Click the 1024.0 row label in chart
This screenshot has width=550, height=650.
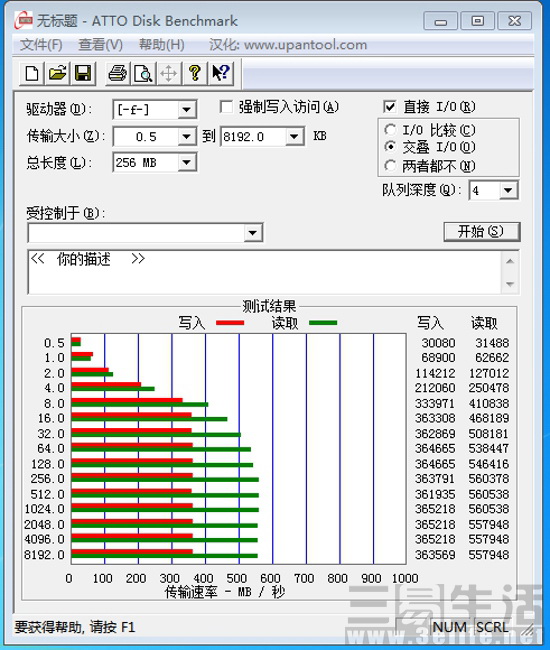point(44,509)
